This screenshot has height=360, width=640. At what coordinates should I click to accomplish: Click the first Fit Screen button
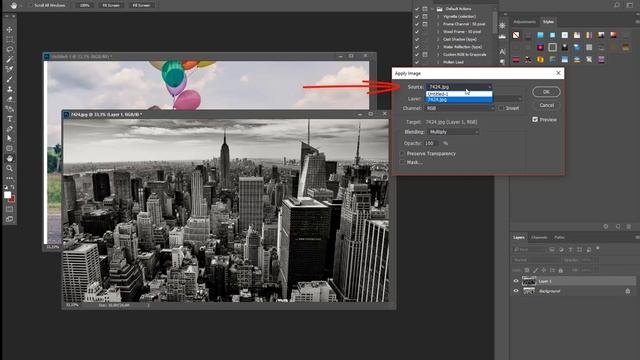point(111,5)
